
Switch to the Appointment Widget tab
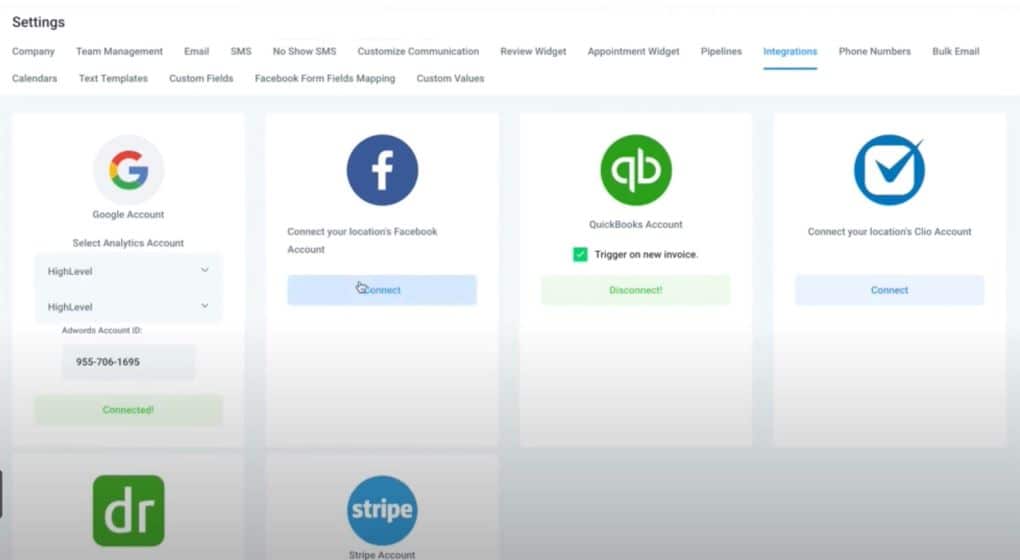click(x=634, y=51)
